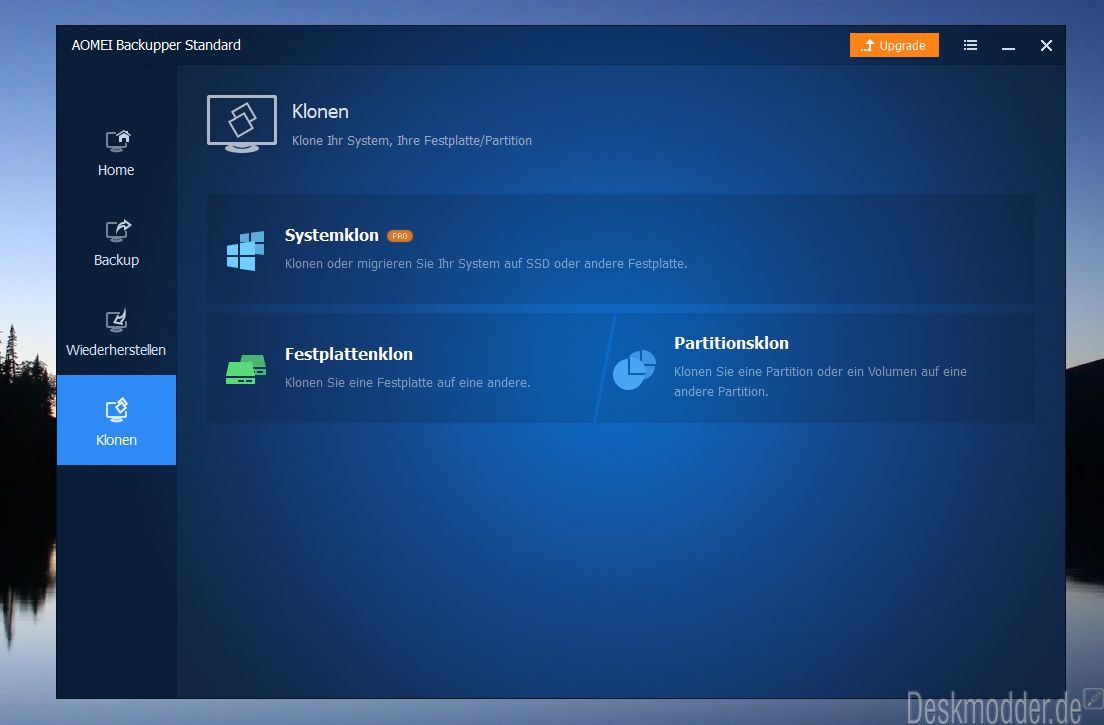Click the large Klonen monitor icon in header

pyautogui.click(x=242, y=124)
